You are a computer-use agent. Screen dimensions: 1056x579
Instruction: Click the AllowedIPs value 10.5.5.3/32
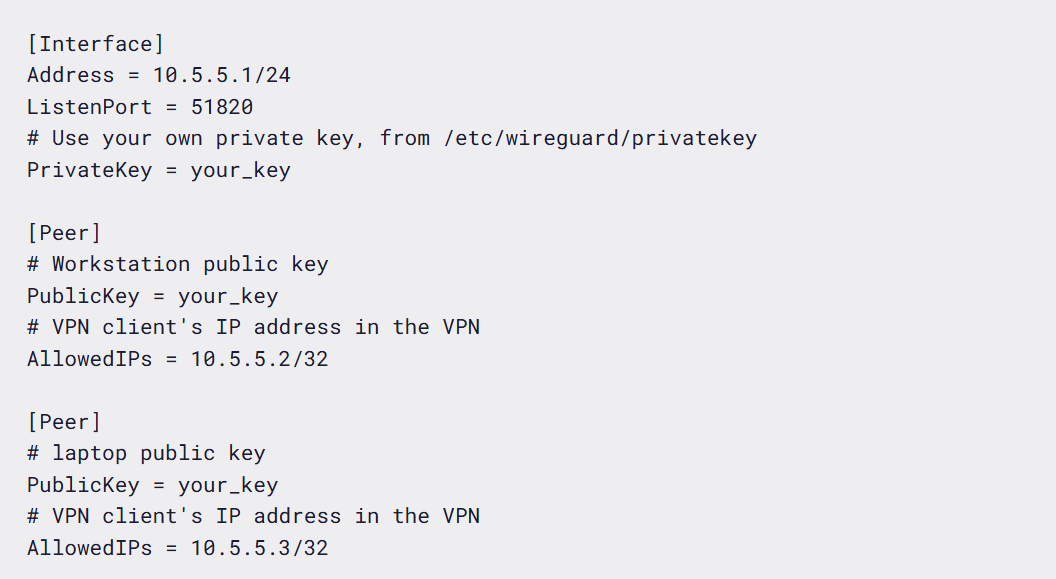tap(259, 548)
